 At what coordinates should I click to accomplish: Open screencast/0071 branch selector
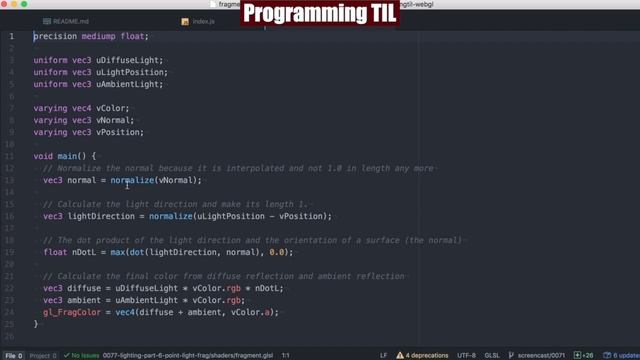coord(541,356)
